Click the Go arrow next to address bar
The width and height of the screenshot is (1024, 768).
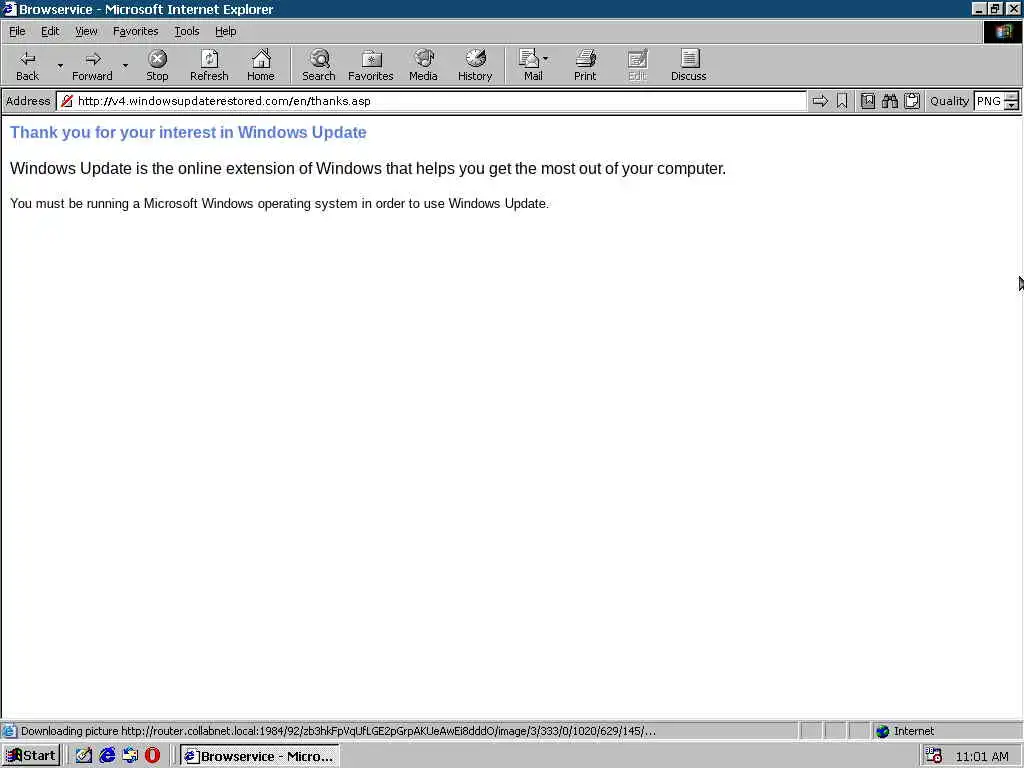(x=820, y=101)
